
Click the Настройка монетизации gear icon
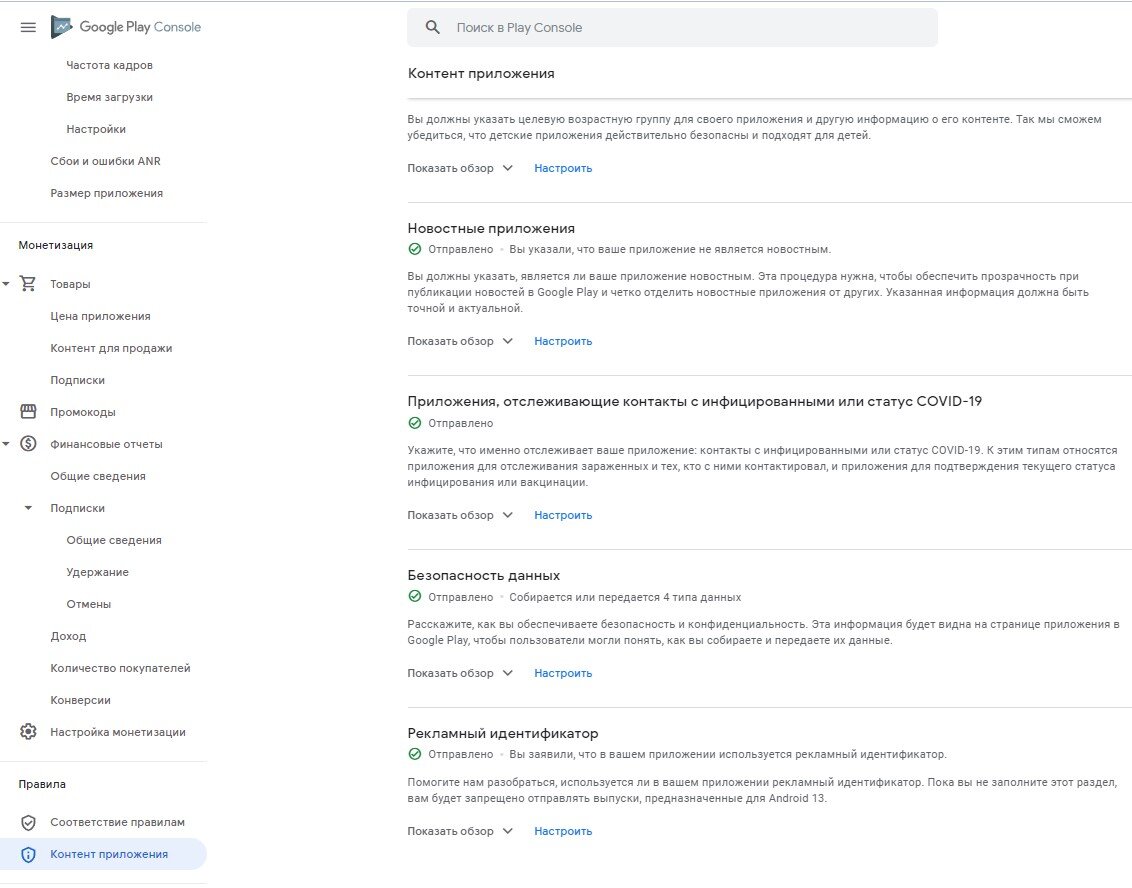pos(27,731)
